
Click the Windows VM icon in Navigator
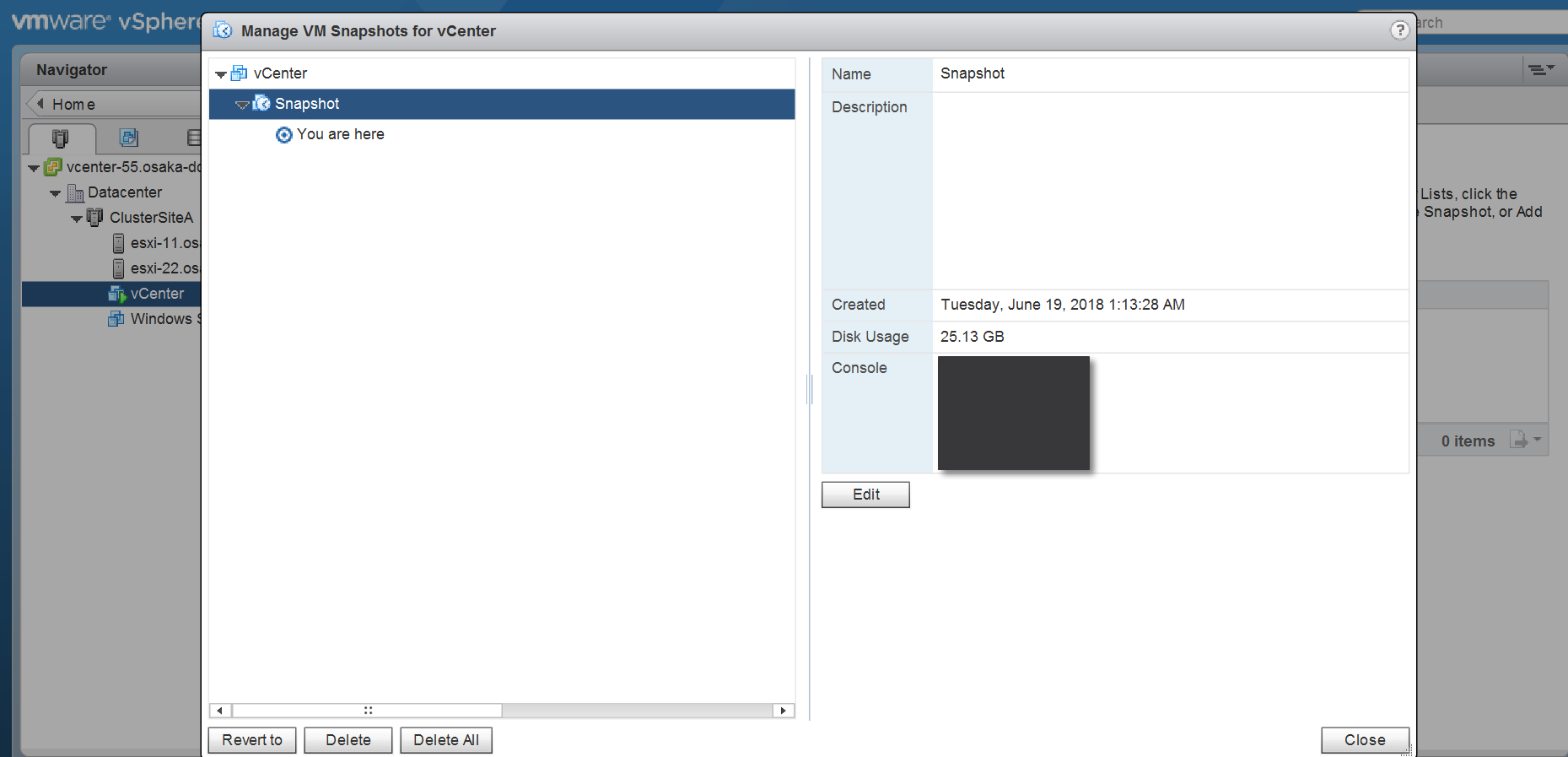coord(116,319)
